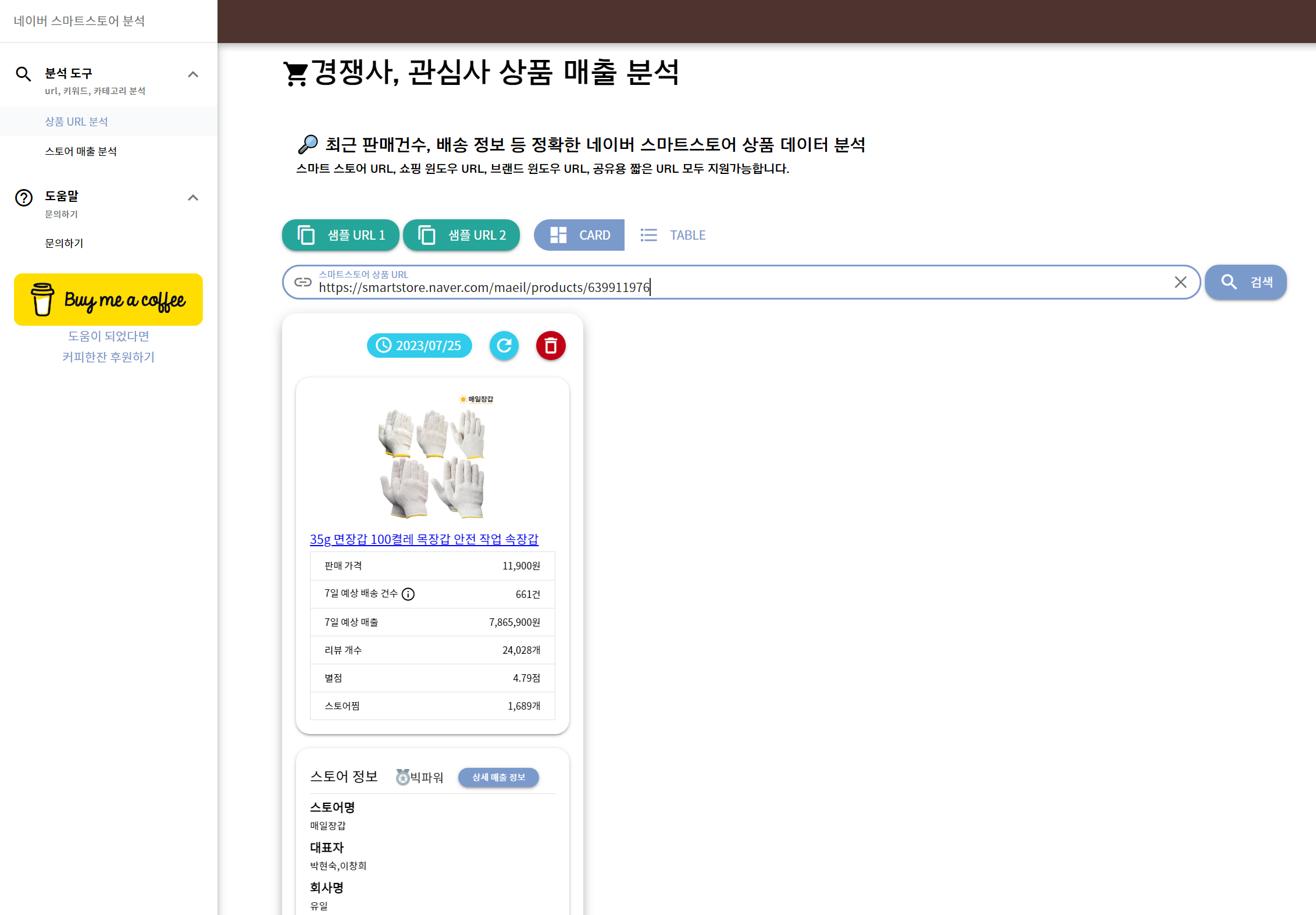Switch to CARD view
The image size is (1316, 915).
point(579,235)
